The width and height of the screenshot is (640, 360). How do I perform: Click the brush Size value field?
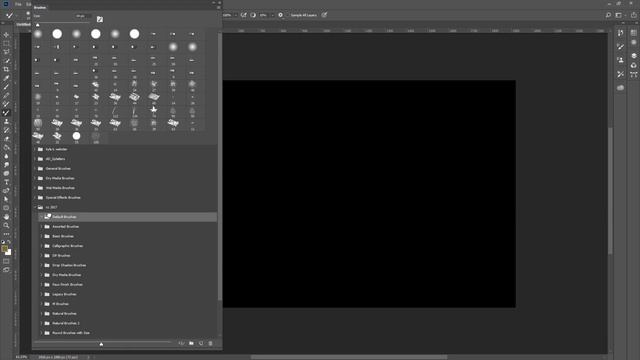83,16
